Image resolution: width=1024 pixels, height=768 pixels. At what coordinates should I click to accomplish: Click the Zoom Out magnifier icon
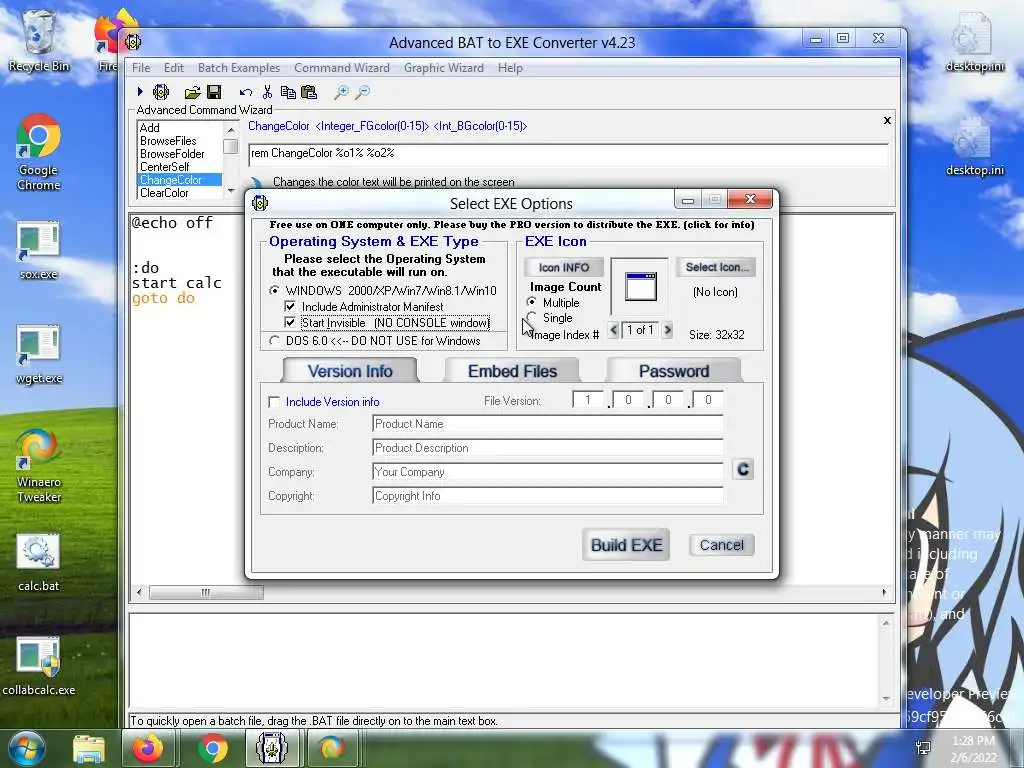(362, 92)
